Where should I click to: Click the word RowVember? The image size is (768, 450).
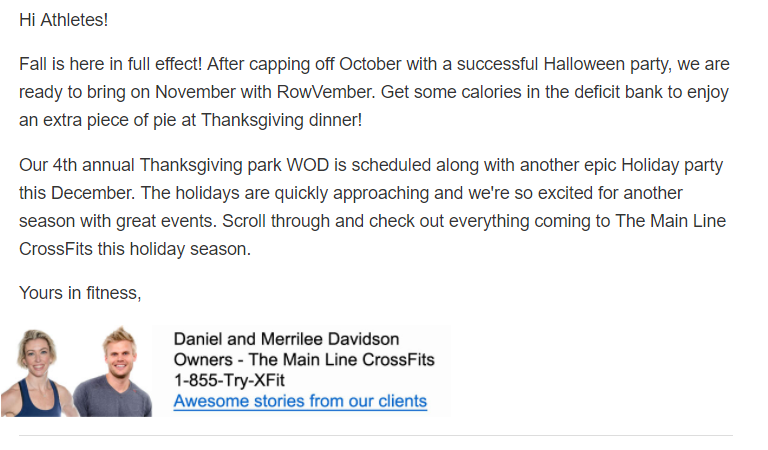(326, 92)
